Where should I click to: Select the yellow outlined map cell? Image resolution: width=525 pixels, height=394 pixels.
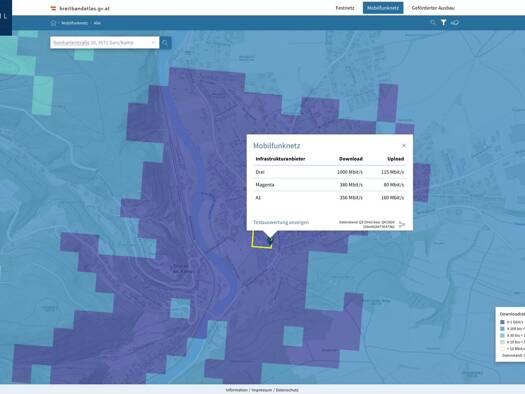(261, 239)
